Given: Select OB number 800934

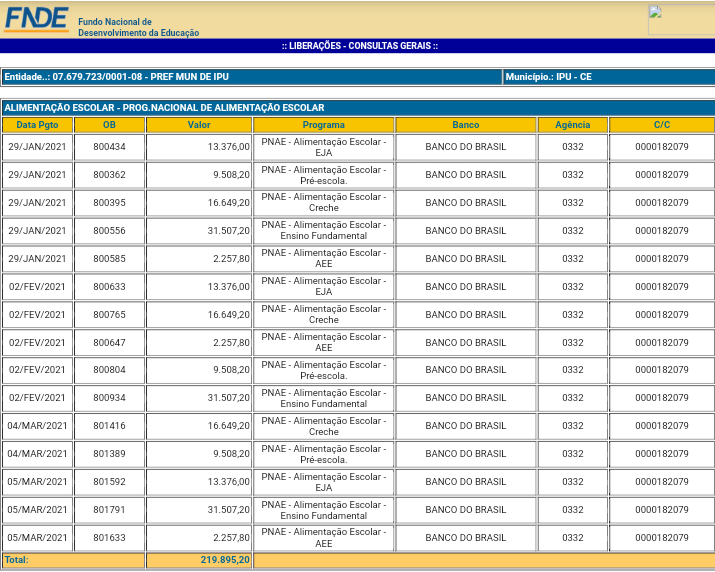Looking at the screenshot, I should pyautogui.click(x=109, y=398).
